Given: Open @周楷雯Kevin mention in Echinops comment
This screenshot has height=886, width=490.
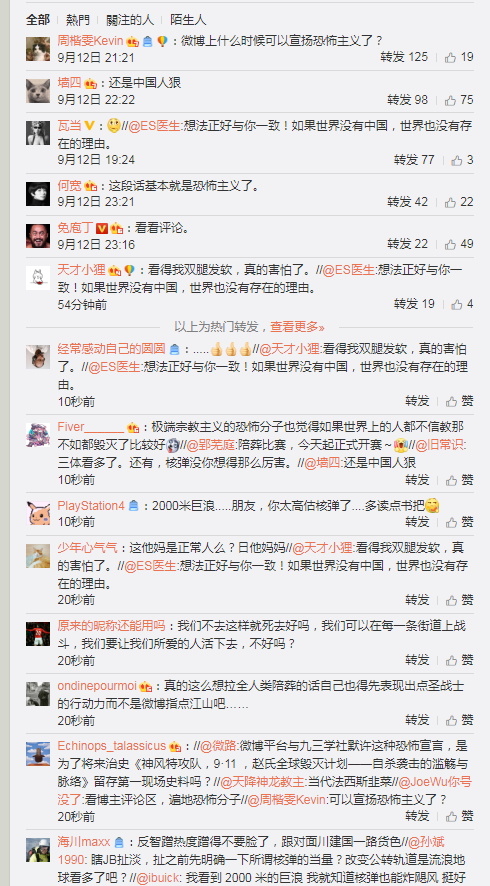Looking at the screenshot, I should pos(285,800).
